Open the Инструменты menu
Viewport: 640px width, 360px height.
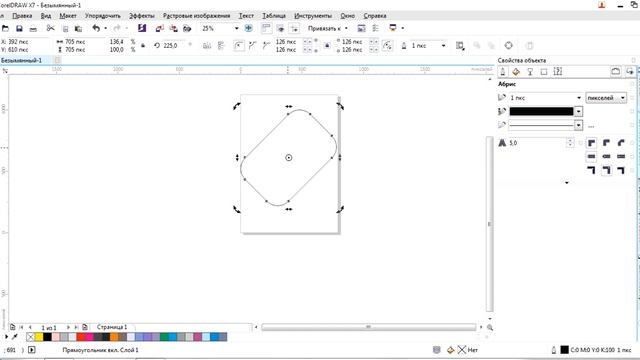313,16
